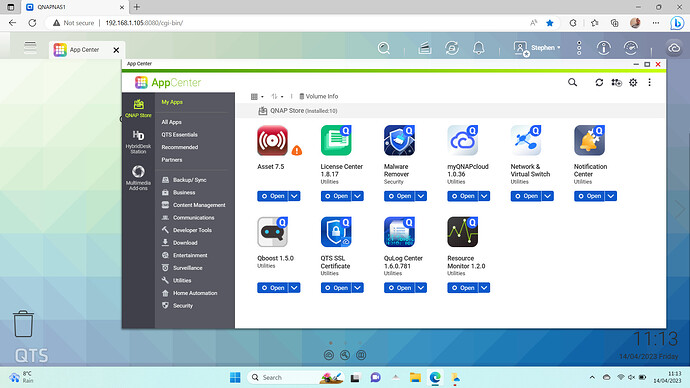The image size is (690, 388).
Task: Click the QuLog Center app icon
Action: click(399, 232)
